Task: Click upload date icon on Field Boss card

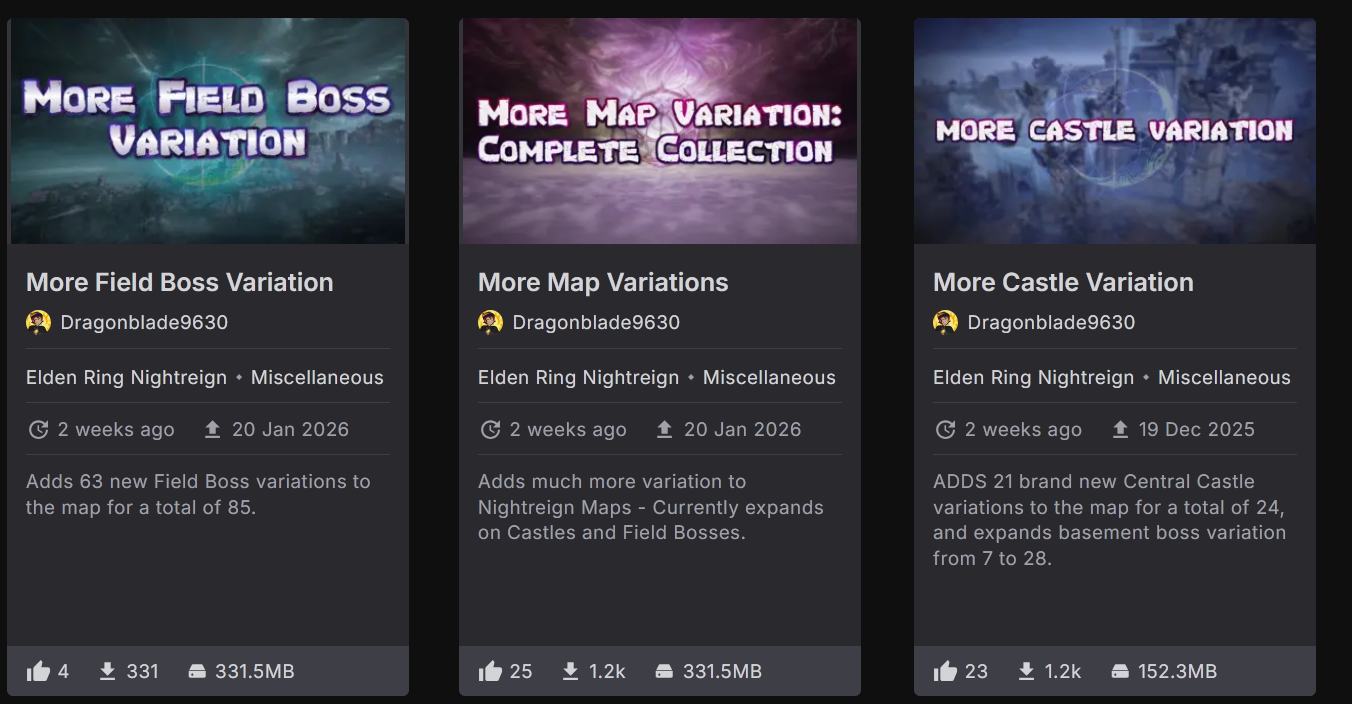Action: [x=212, y=429]
